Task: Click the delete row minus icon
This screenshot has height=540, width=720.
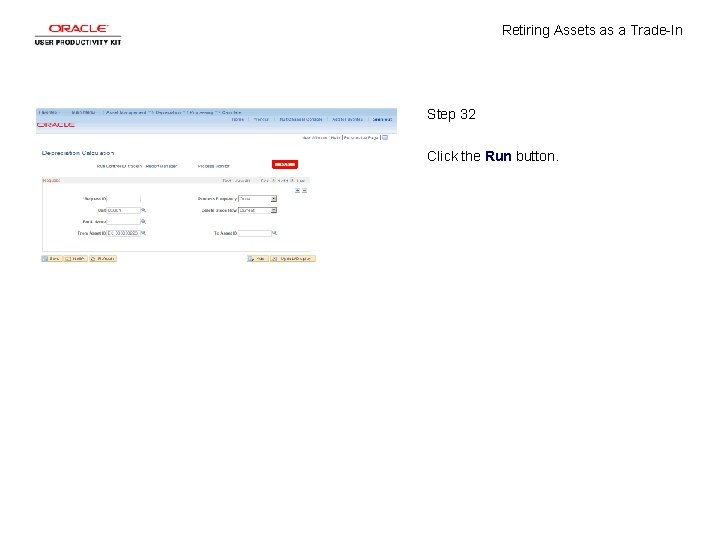Action: tap(304, 191)
